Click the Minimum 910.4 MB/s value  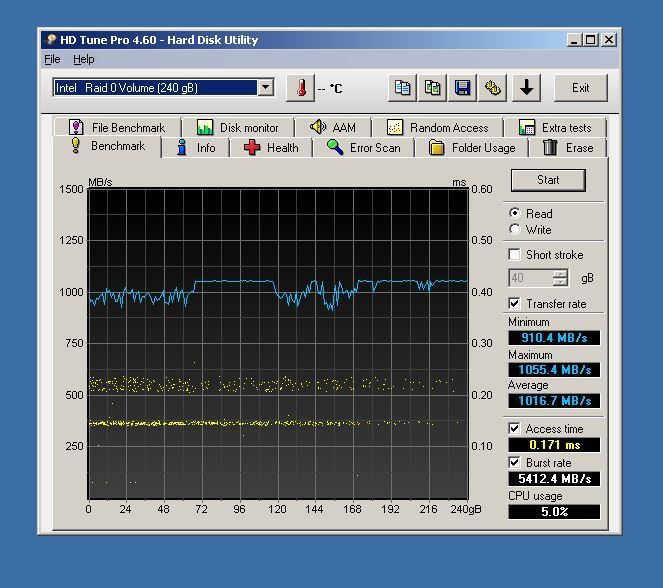554,337
